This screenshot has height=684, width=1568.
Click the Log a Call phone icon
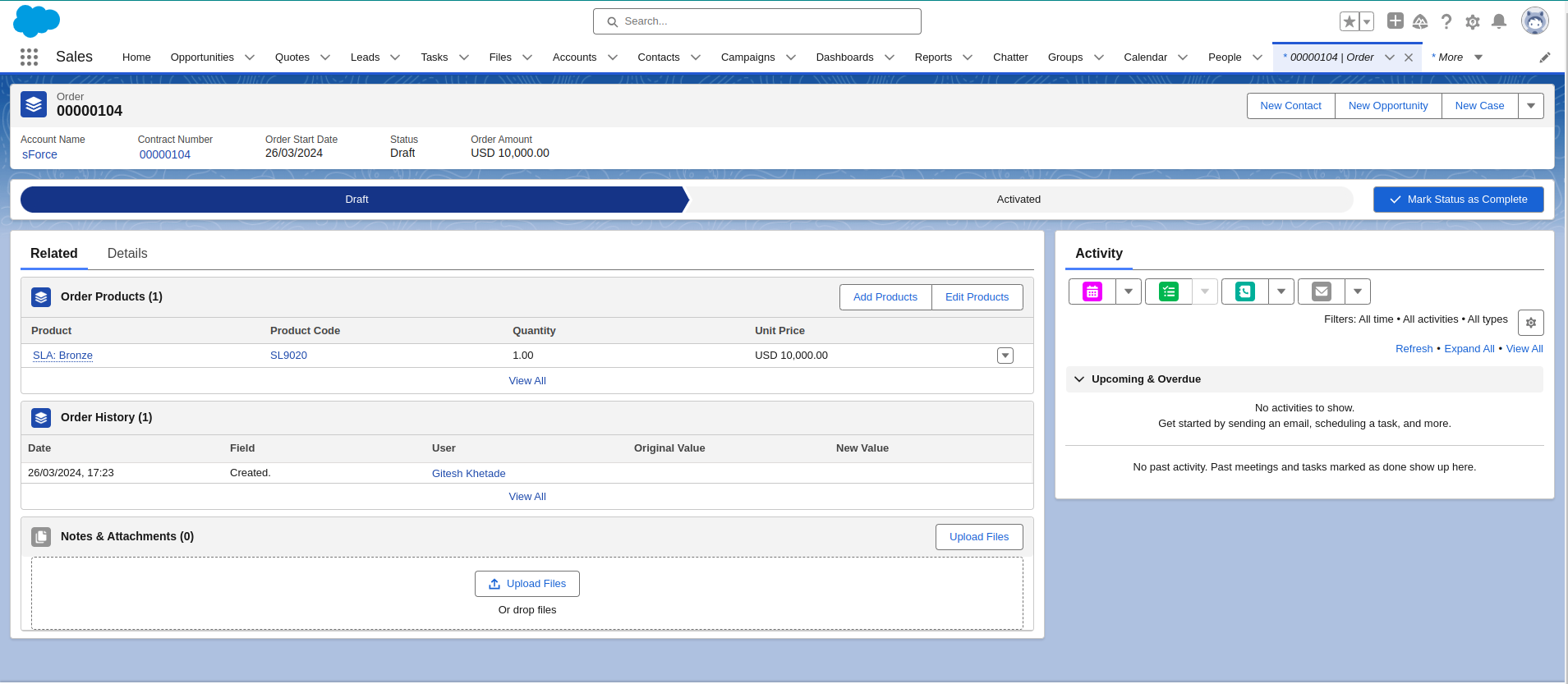pos(1245,292)
